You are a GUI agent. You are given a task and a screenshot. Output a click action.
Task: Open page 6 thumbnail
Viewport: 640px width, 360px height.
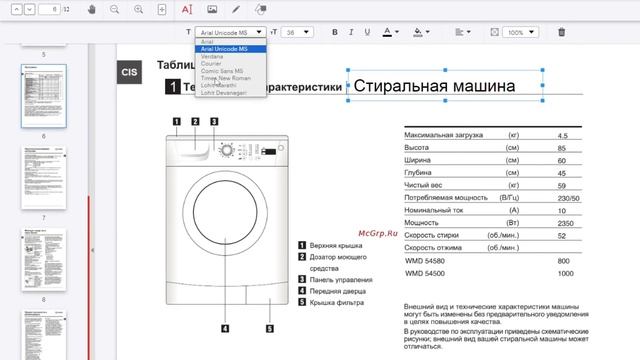[x=44, y=96]
